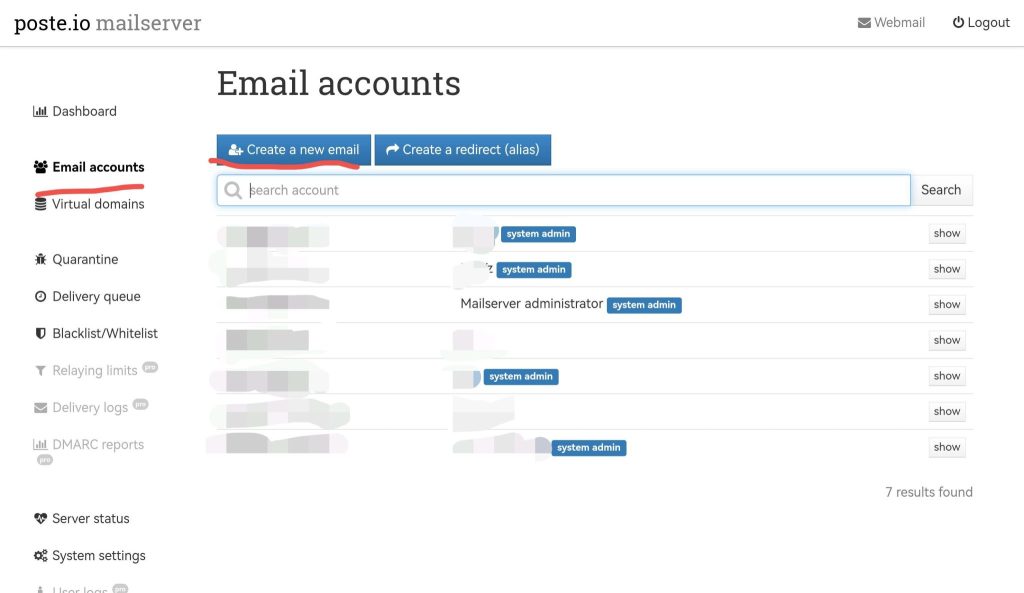Click the magnifier icon in search box

[233, 190]
